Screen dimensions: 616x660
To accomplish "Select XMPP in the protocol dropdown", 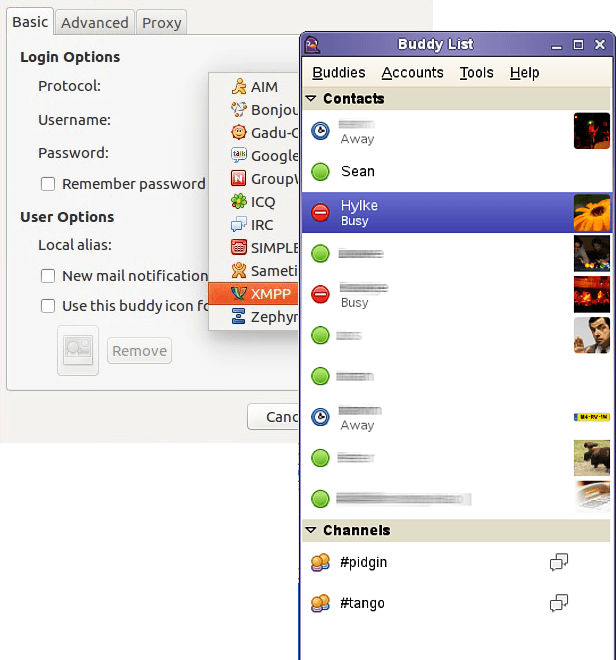I will (x=253, y=293).
